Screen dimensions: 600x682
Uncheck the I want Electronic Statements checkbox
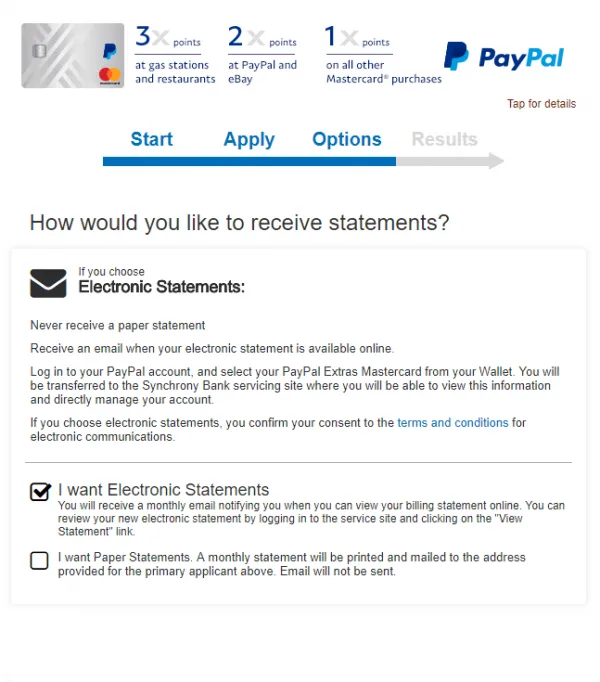click(x=40, y=492)
